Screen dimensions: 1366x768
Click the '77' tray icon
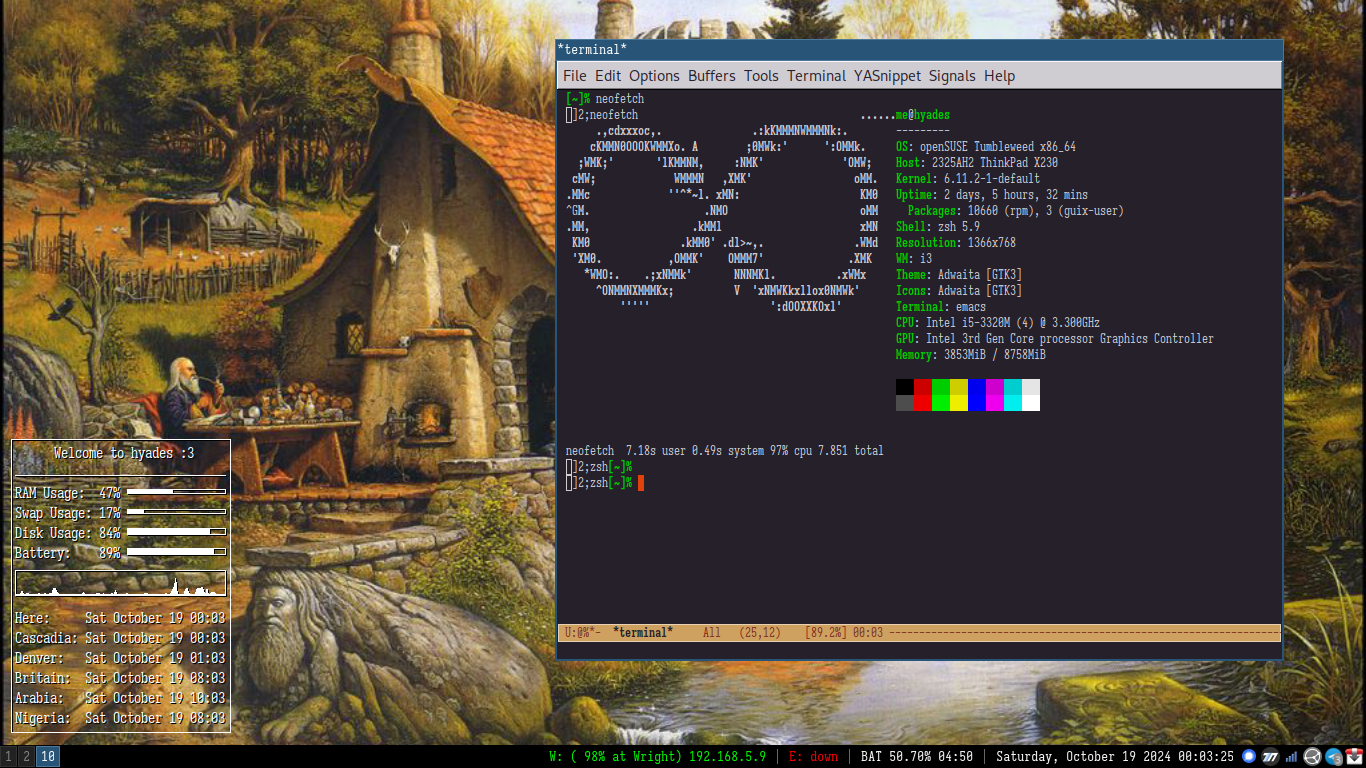tap(1270, 757)
